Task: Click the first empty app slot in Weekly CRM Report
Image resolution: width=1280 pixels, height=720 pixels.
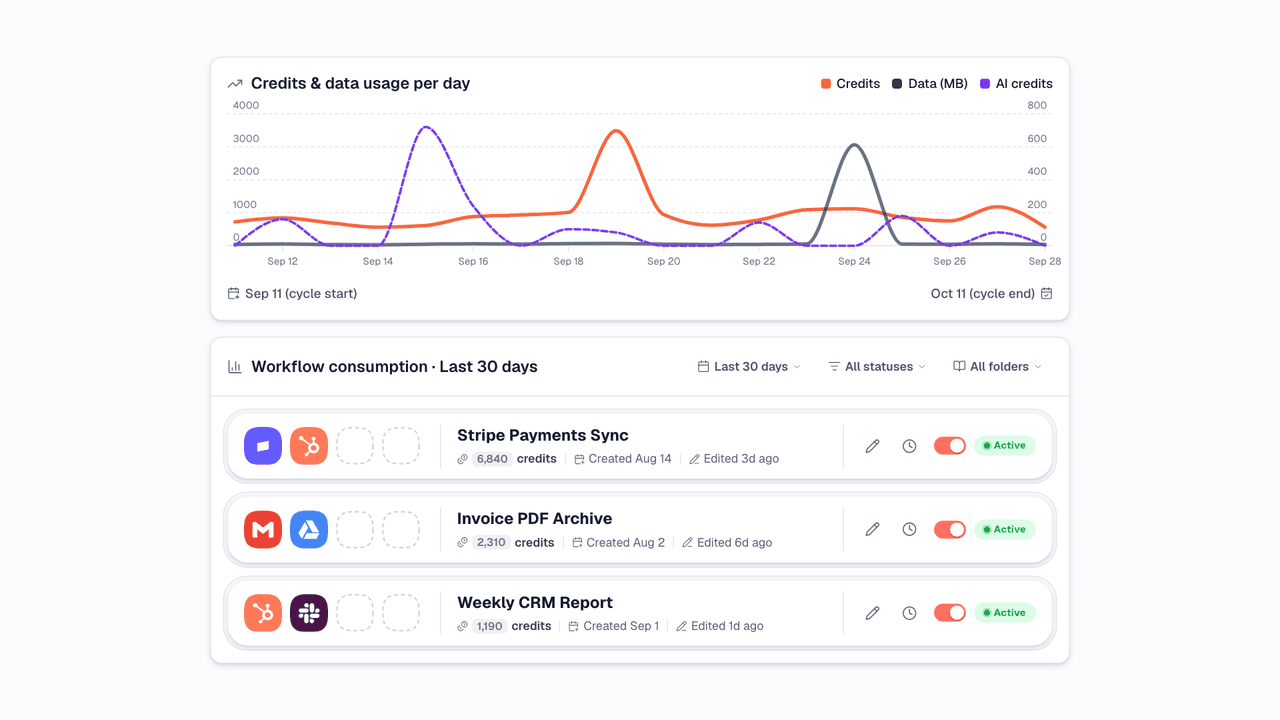Action: 355,613
